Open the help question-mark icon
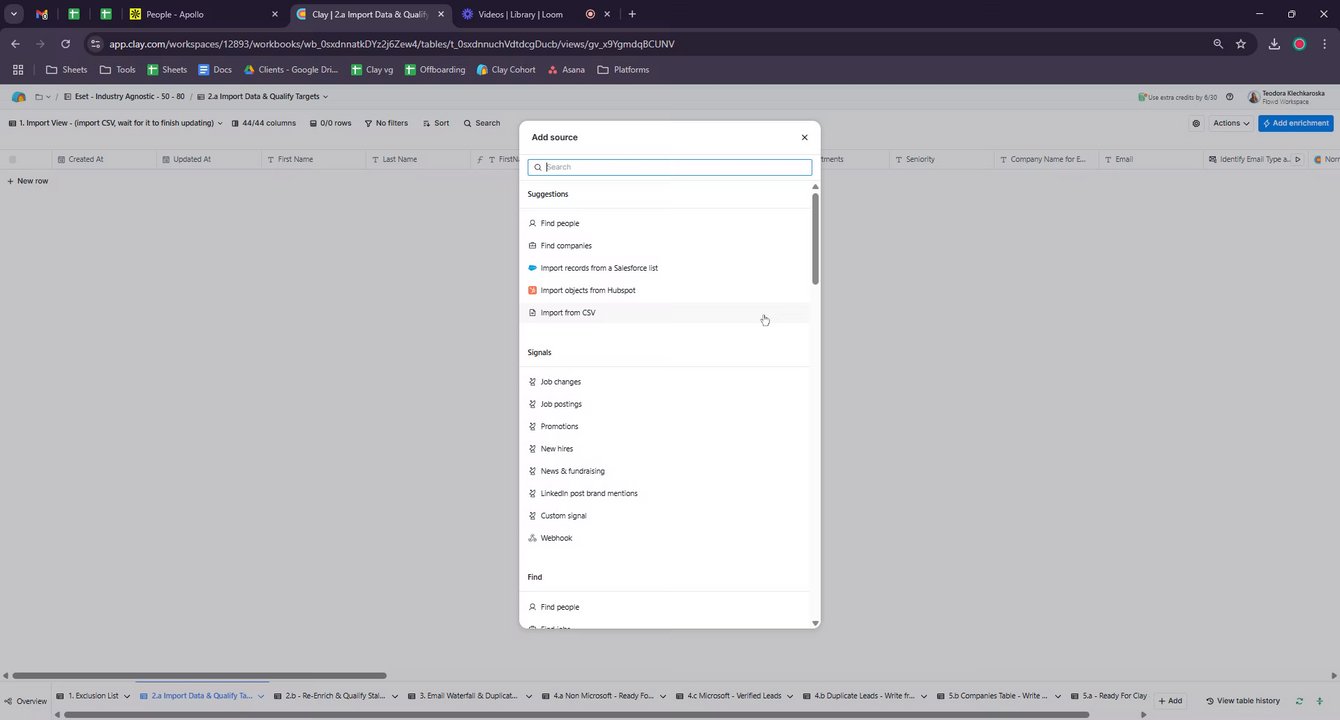 (1229, 97)
